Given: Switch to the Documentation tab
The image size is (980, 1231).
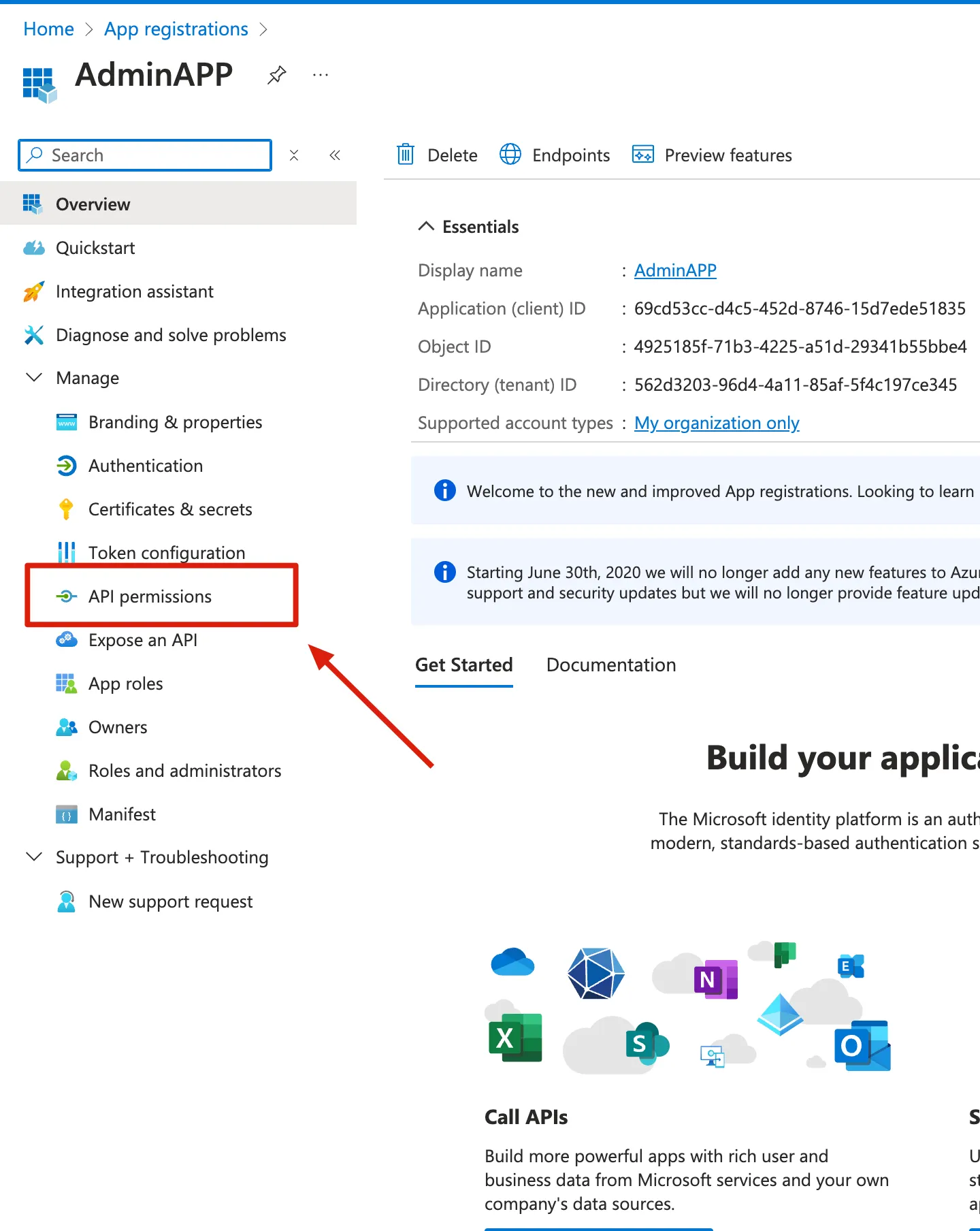Looking at the screenshot, I should click(610, 665).
